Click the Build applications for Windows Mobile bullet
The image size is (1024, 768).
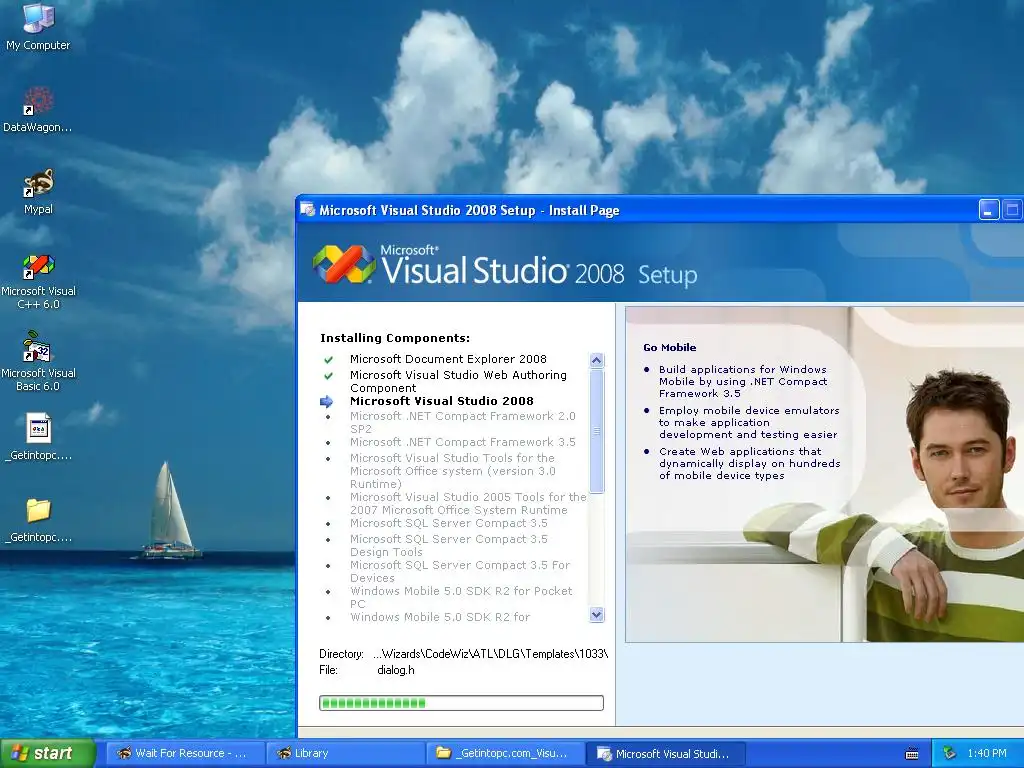coord(743,381)
